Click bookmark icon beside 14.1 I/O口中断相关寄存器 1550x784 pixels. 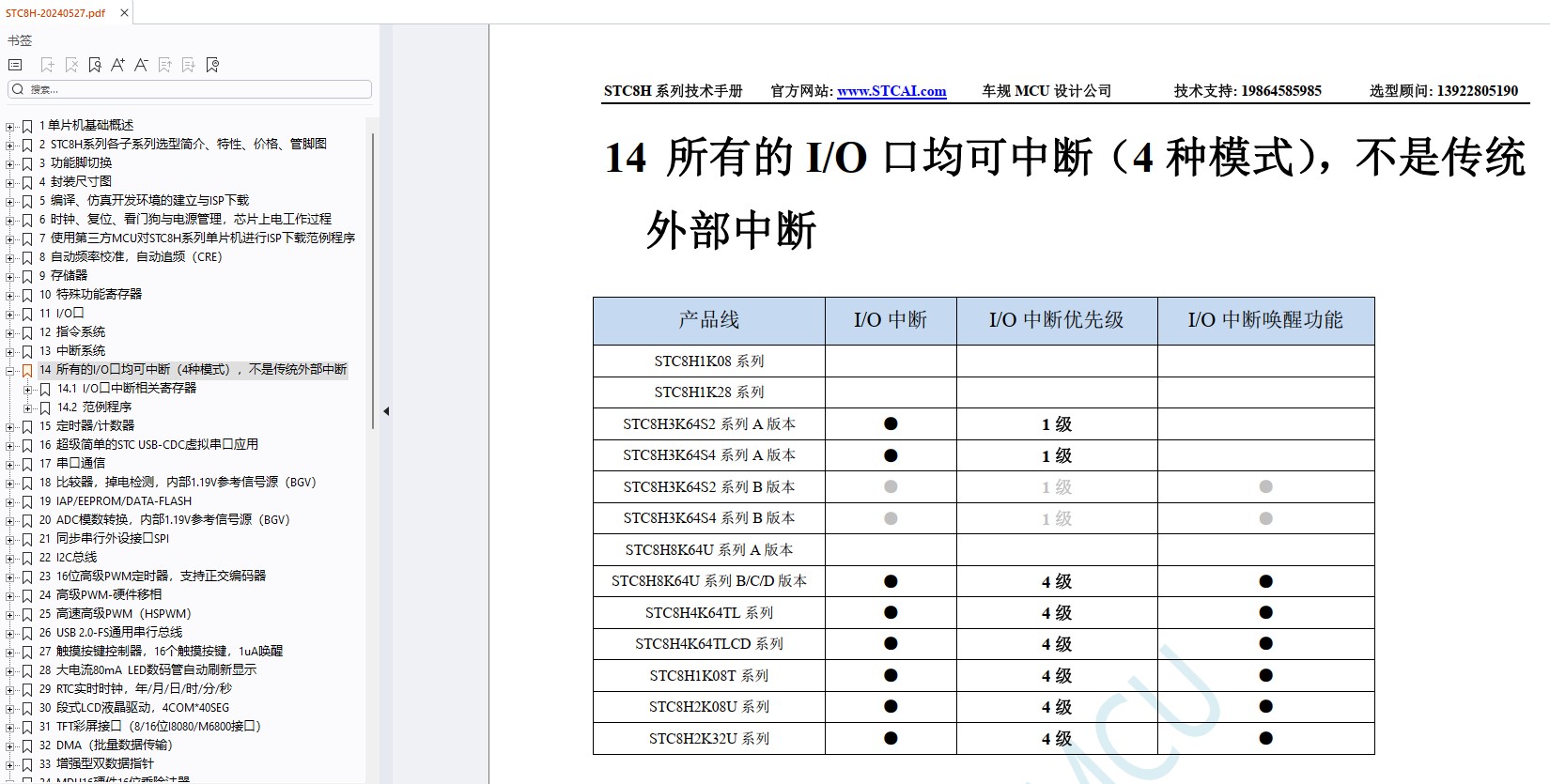[x=44, y=389]
